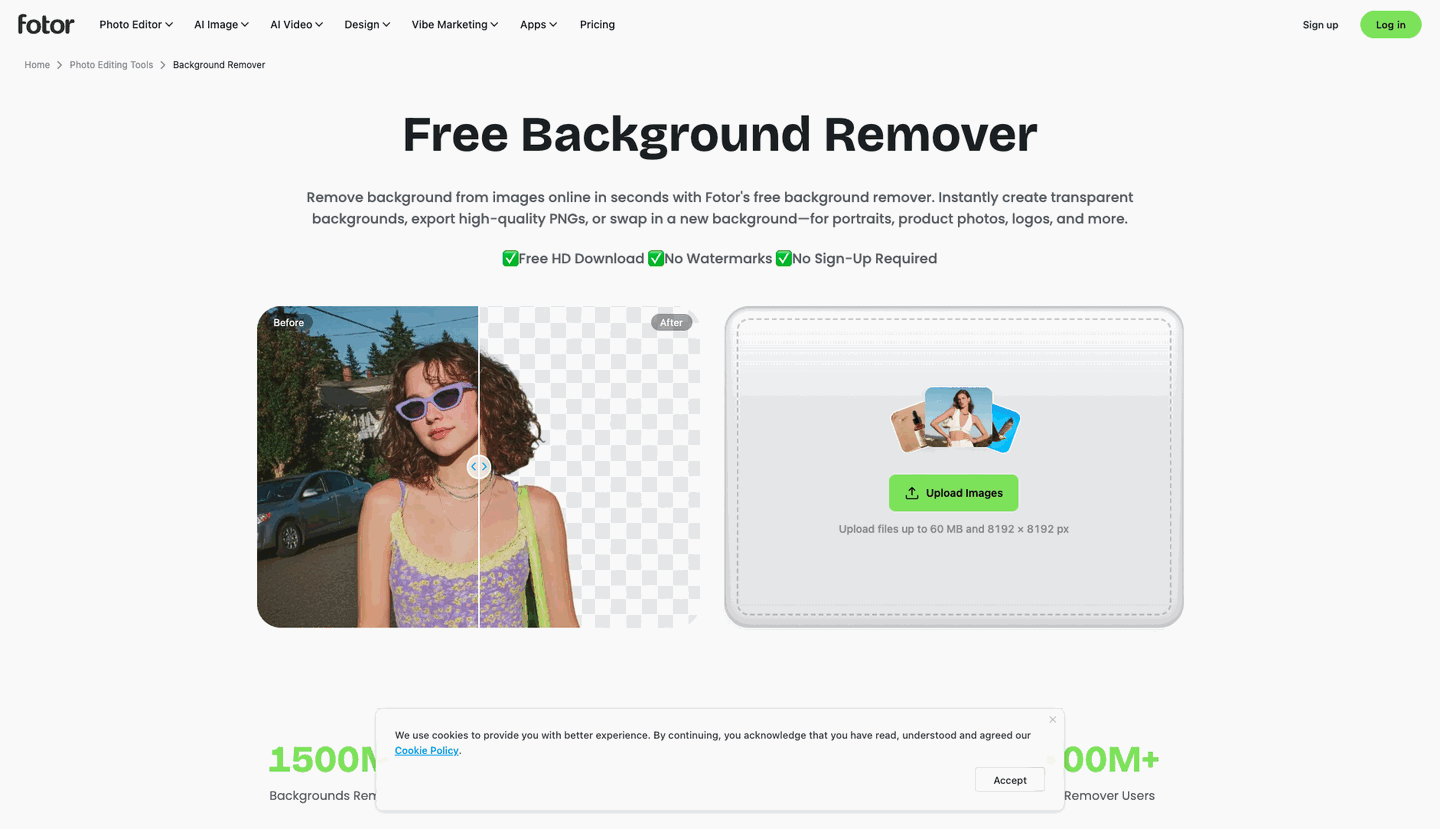The height and width of the screenshot is (829, 1440).
Task: Expand the Apps menu
Action: [x=539, y=24]
